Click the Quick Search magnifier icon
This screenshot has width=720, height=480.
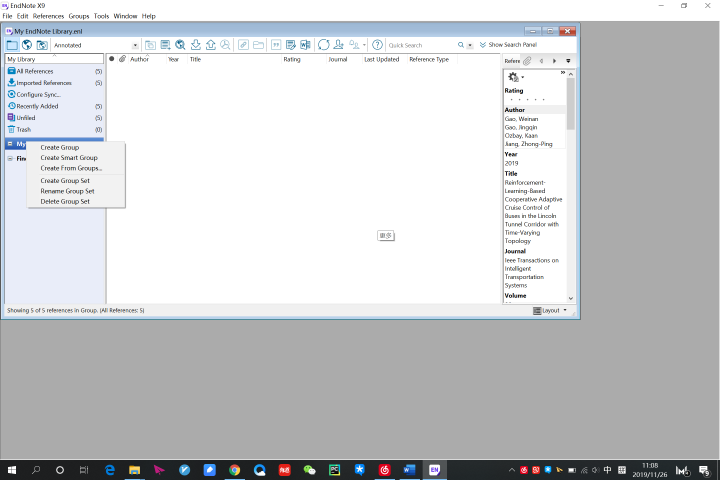461,45
